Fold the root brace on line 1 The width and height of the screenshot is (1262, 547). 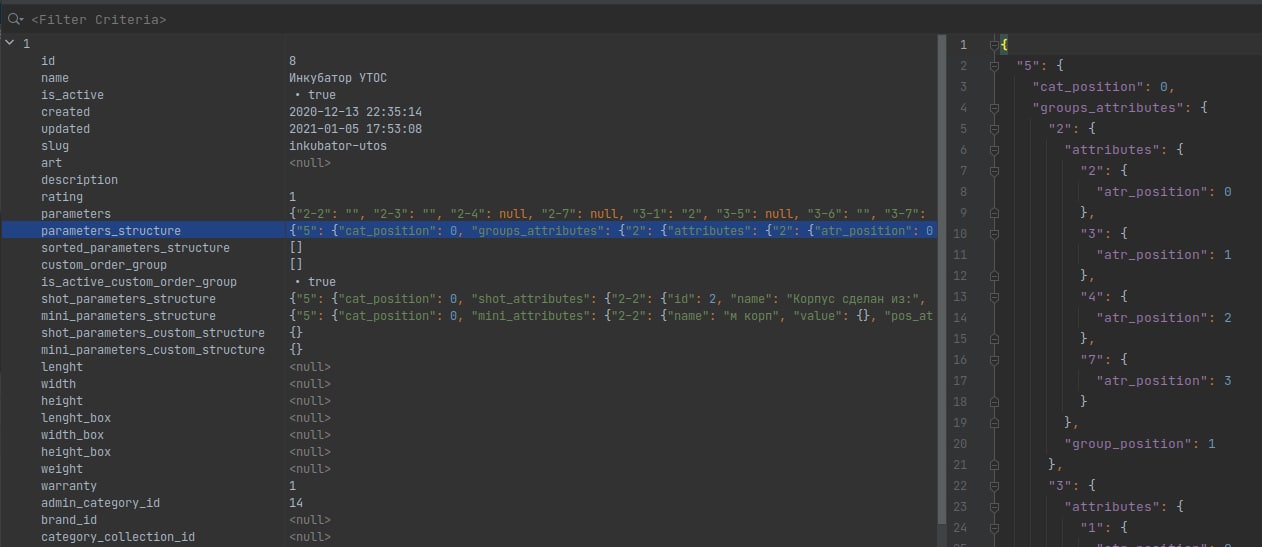point(994,45)
